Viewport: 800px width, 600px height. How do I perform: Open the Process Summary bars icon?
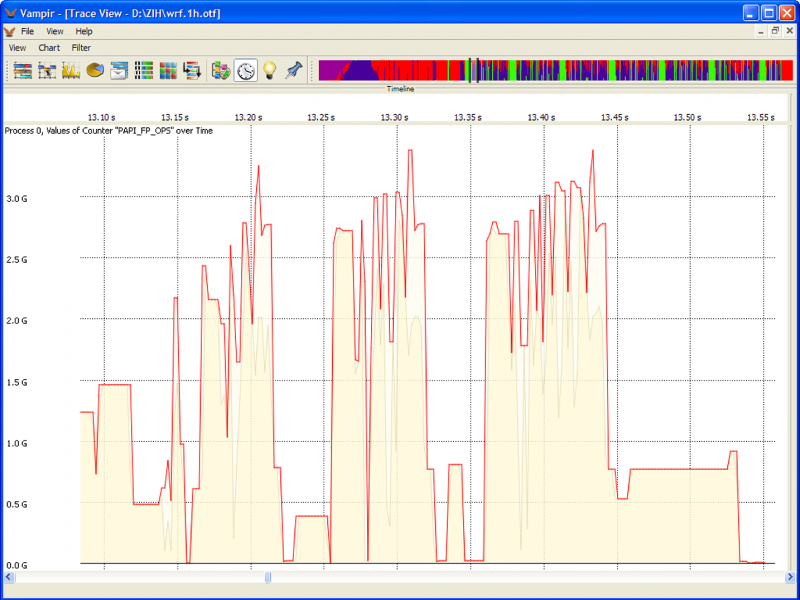143,70
